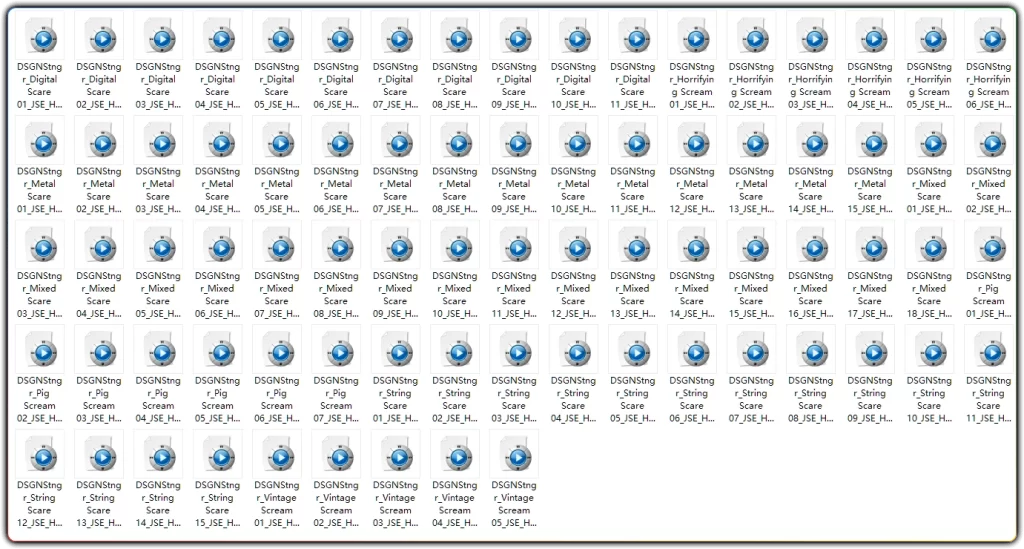
Task: Click the Digital Scare 02 file name label
Action: (99, 86)
